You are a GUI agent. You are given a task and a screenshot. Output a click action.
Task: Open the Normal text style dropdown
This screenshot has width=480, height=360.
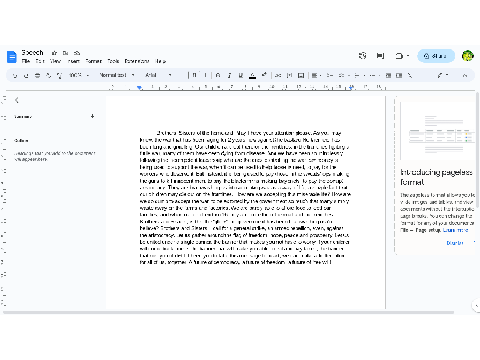[x=117, y=75]
